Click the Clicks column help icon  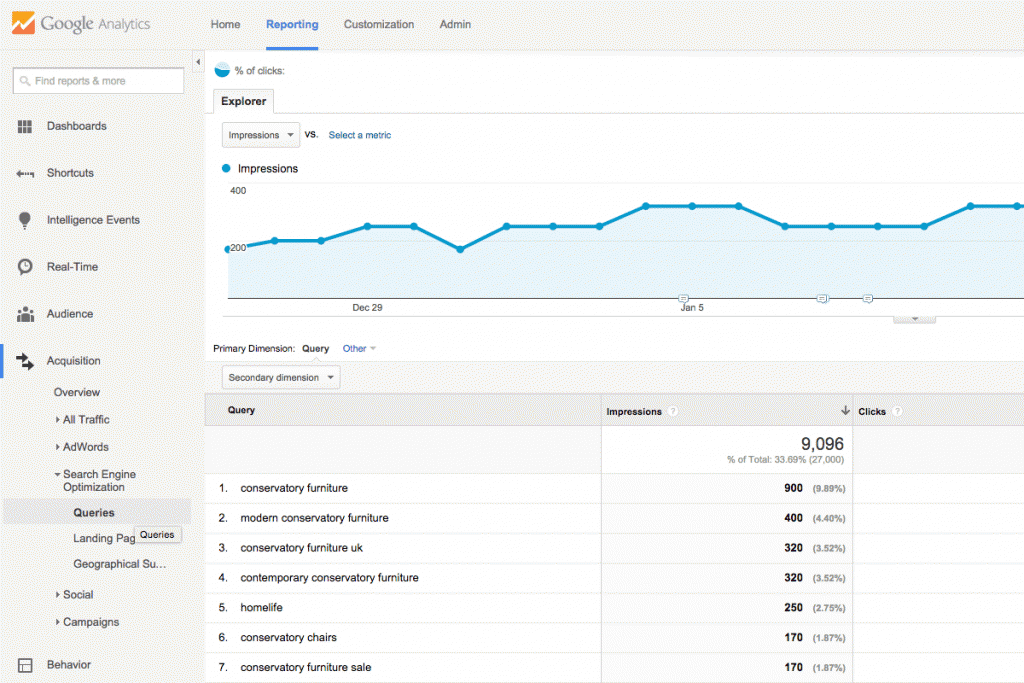click(897, 411)
